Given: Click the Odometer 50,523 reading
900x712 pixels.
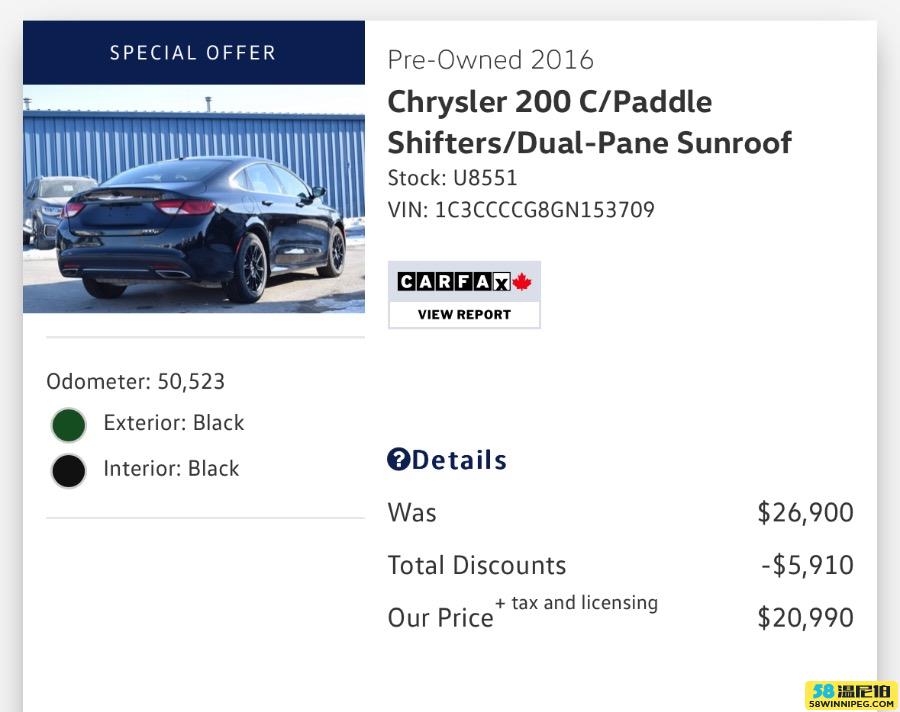Looking at the screenshot, I should pos(135,382).
